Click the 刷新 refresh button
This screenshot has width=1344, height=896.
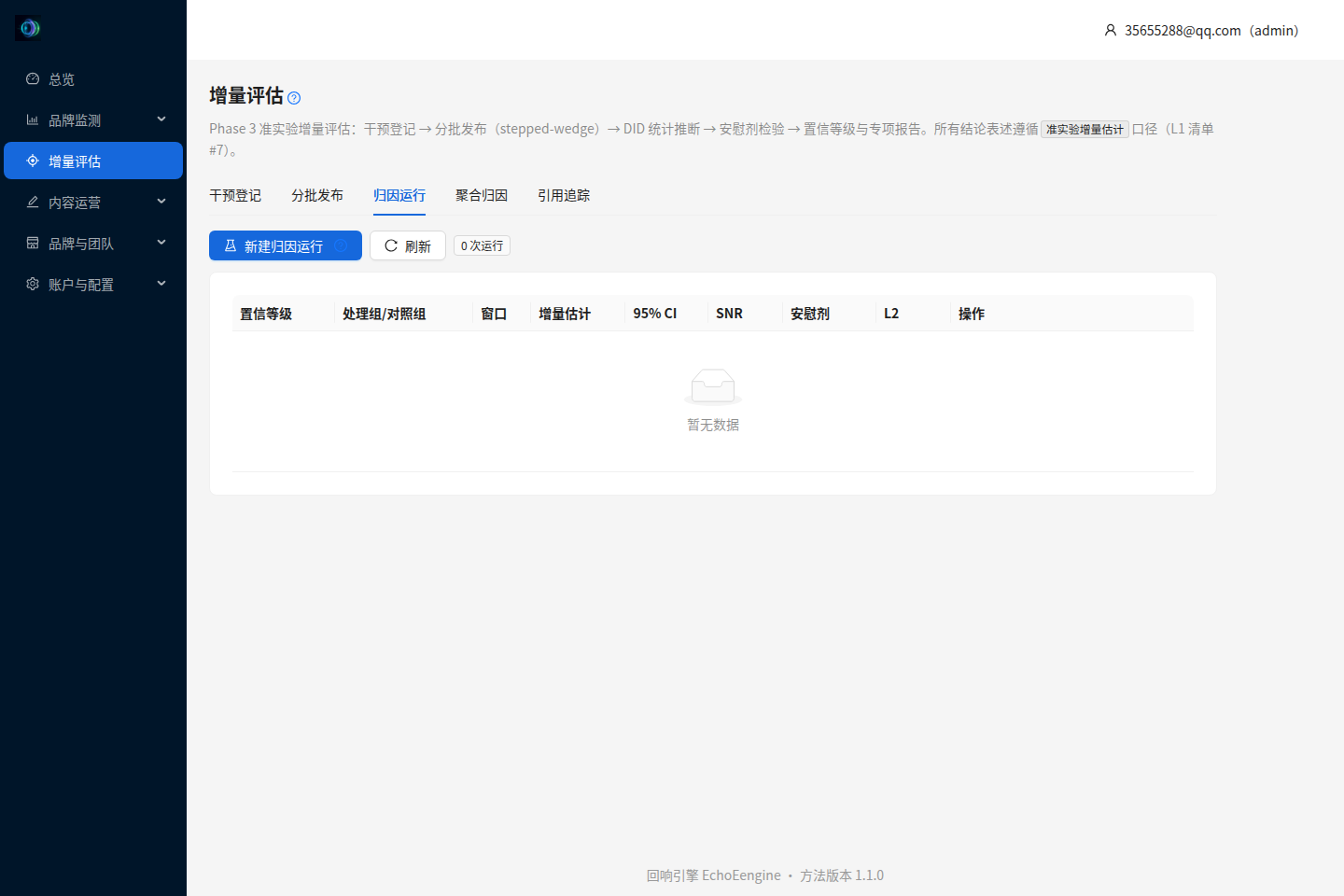coord(408,245)
